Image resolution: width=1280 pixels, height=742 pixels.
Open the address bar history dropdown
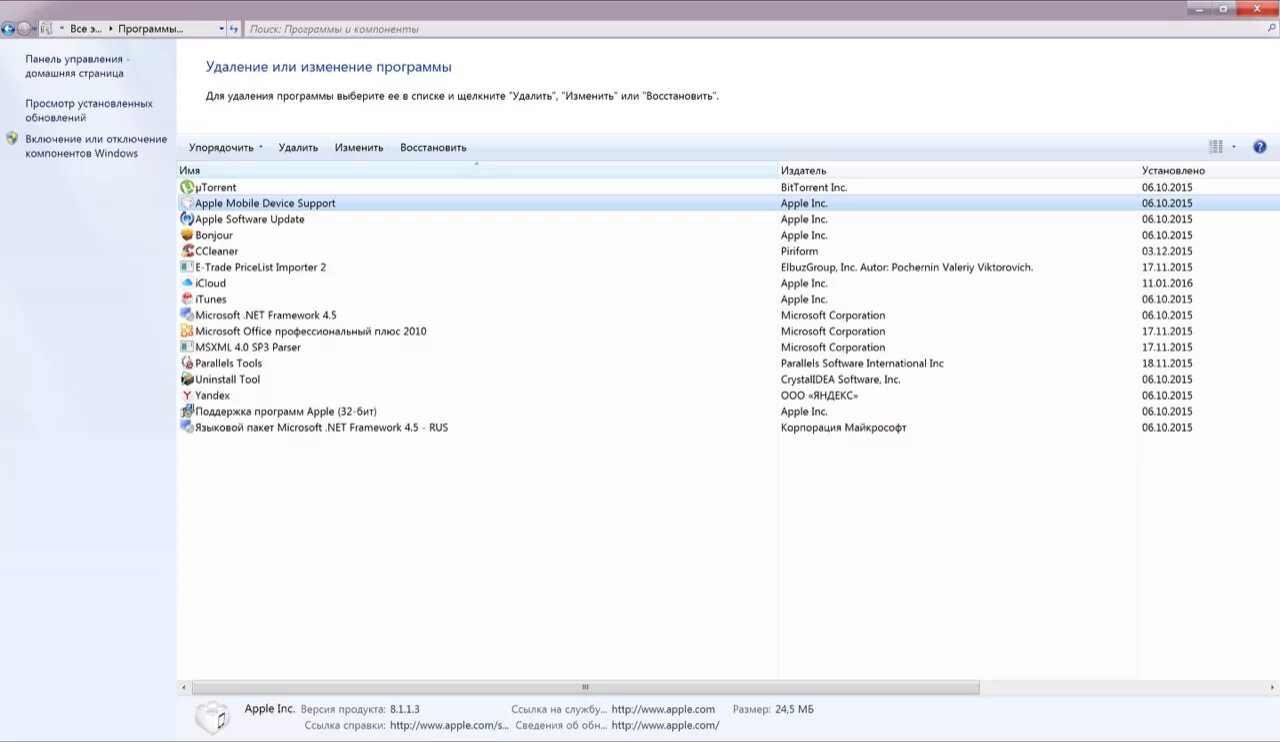[221, 29]
